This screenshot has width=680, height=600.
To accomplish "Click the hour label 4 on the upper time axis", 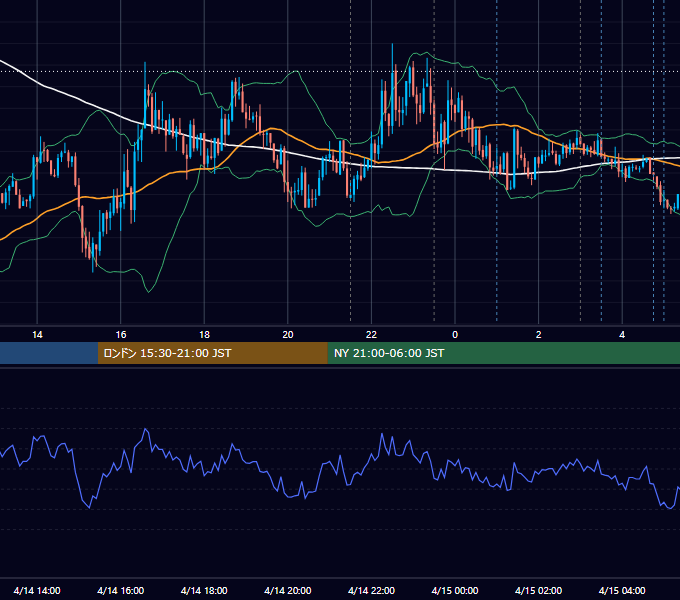I will [x=622, y=335].
